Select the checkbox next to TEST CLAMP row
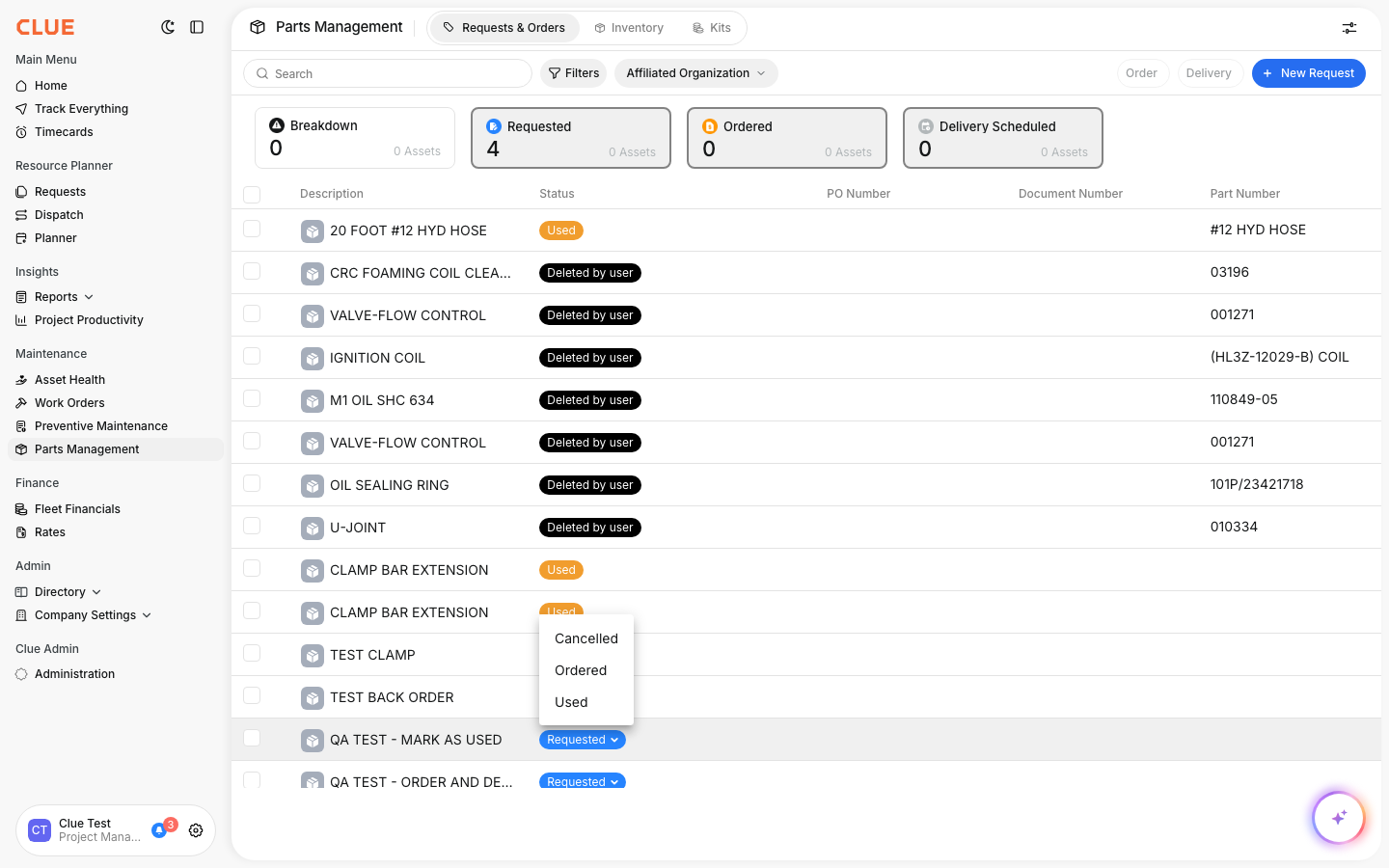Viewport: 1389px width, 868px height. tap(252, 653)
